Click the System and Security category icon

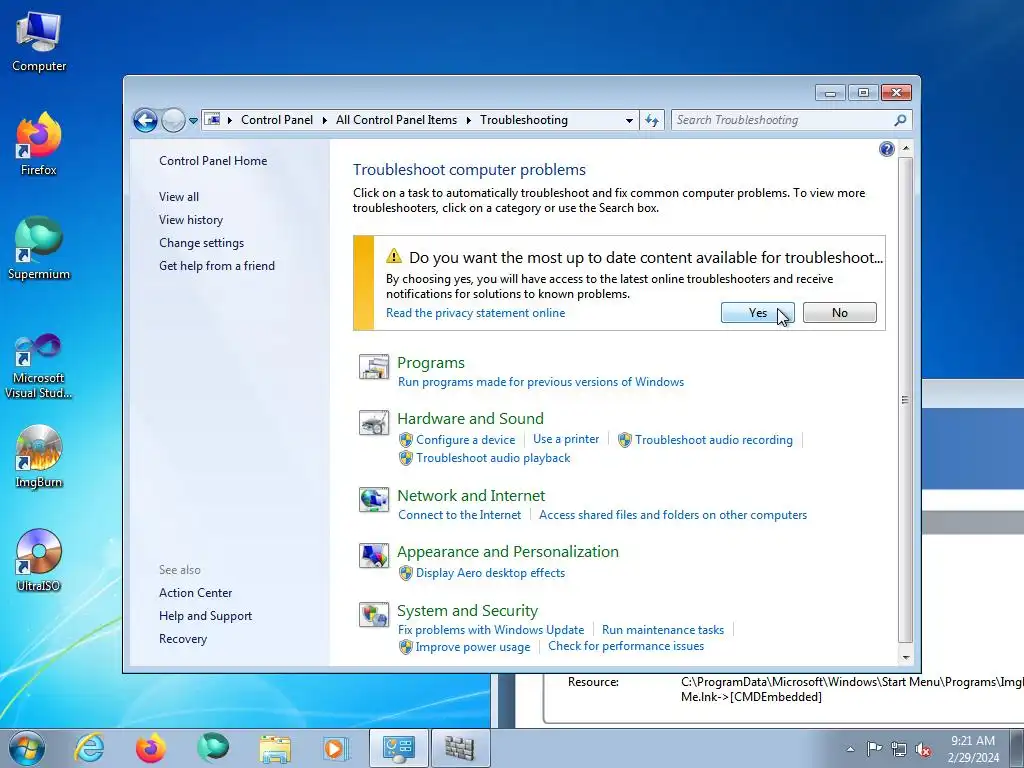374,615
